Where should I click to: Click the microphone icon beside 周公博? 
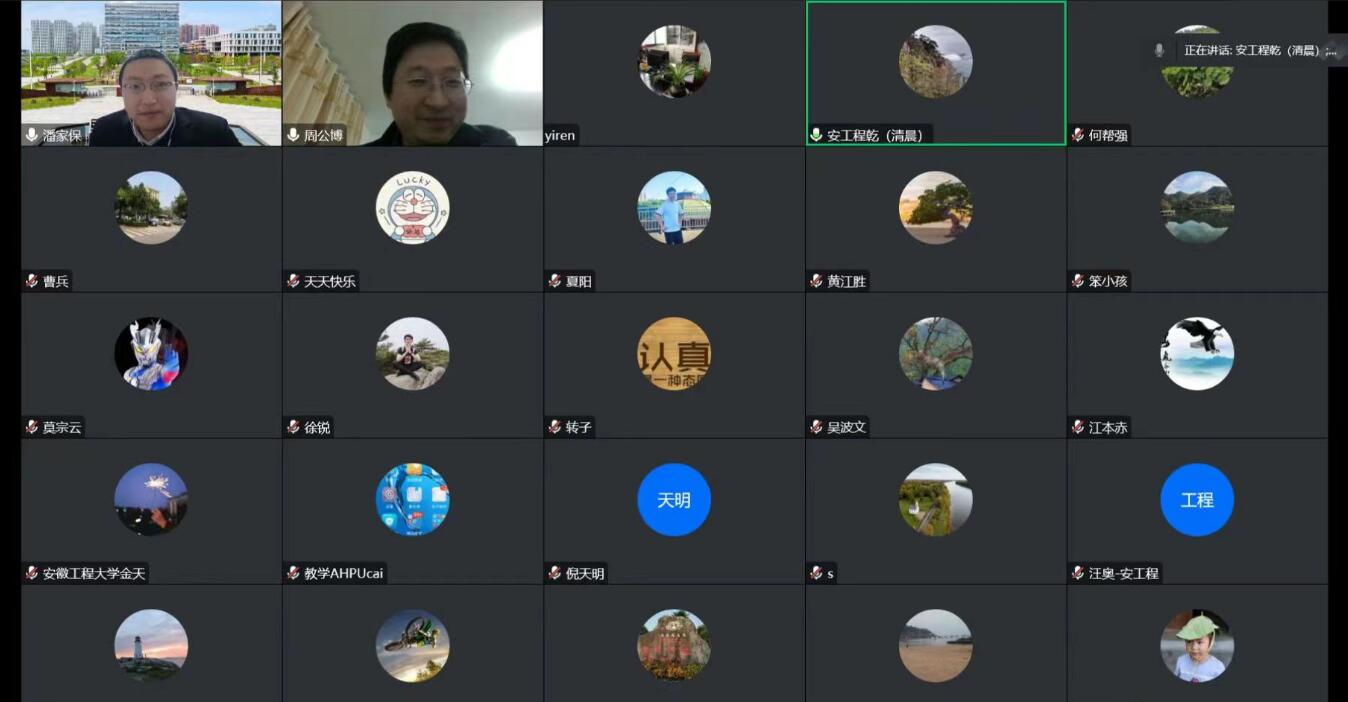click(293, 135)
